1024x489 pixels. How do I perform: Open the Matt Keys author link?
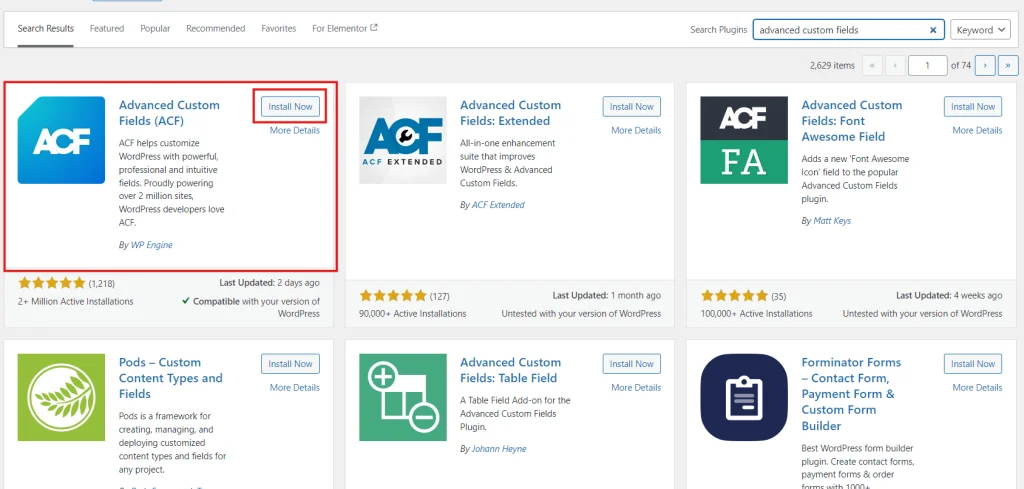tap(832, 221)
